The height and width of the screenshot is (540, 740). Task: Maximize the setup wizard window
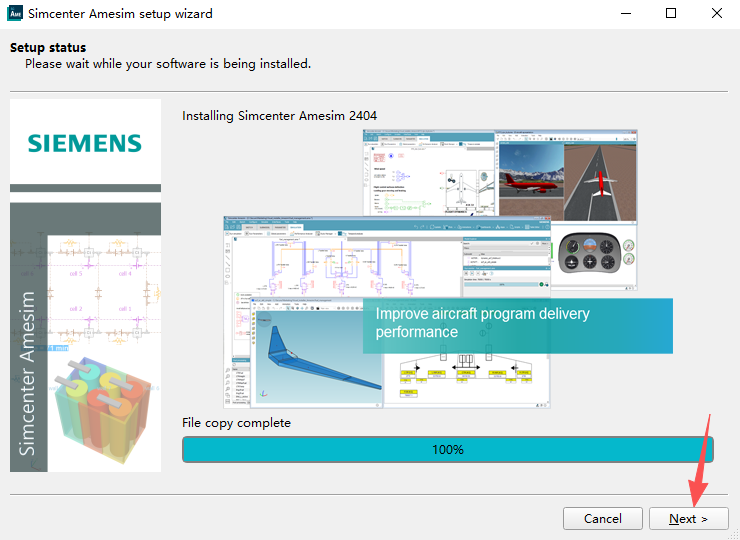670,14
